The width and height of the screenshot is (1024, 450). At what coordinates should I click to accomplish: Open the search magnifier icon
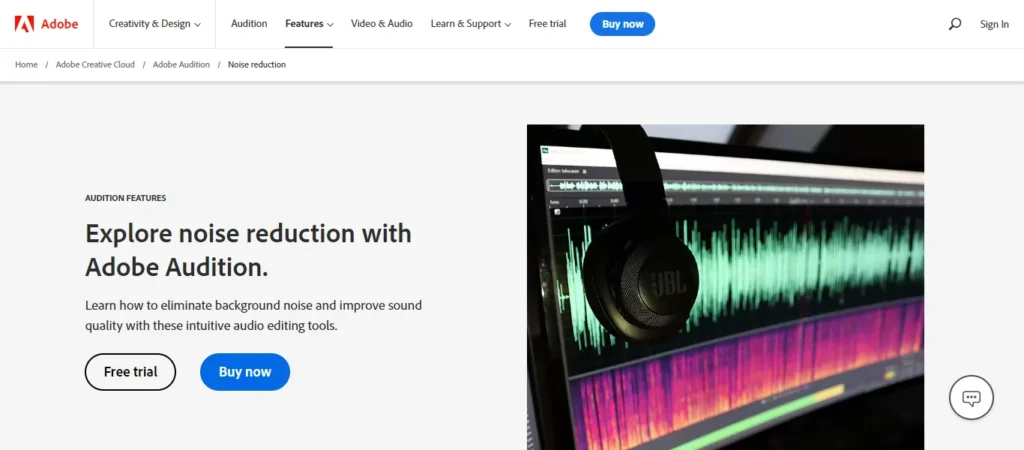[955, 24]
